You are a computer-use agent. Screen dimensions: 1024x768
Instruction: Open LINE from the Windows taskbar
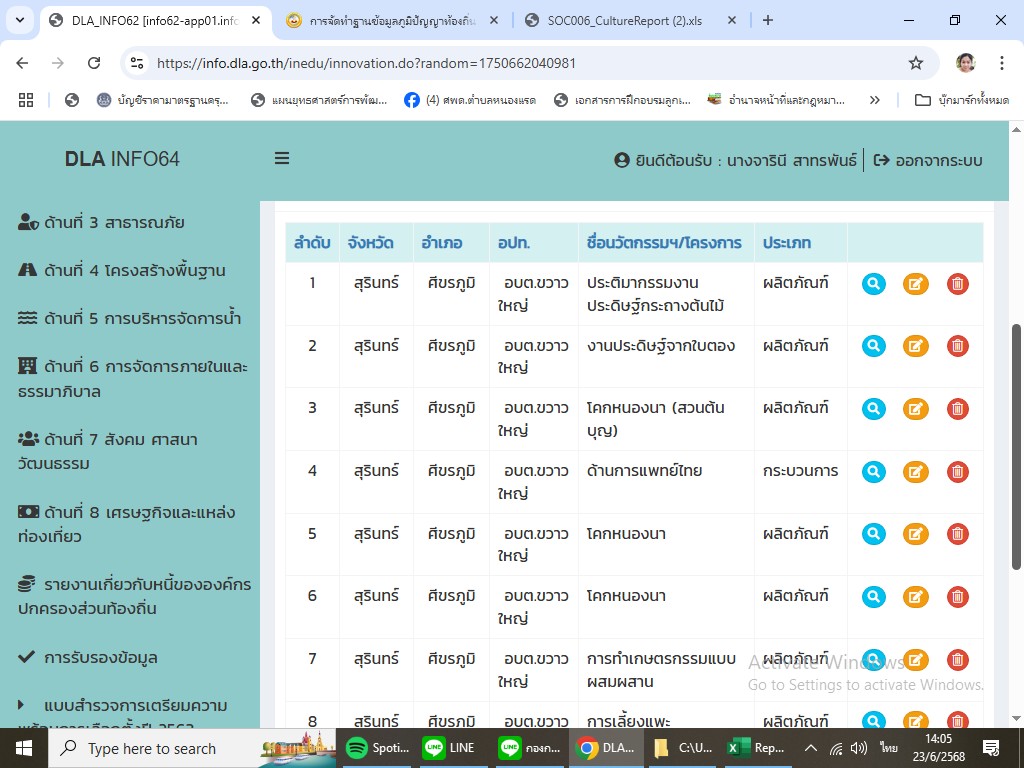click(x=449, y=748)
